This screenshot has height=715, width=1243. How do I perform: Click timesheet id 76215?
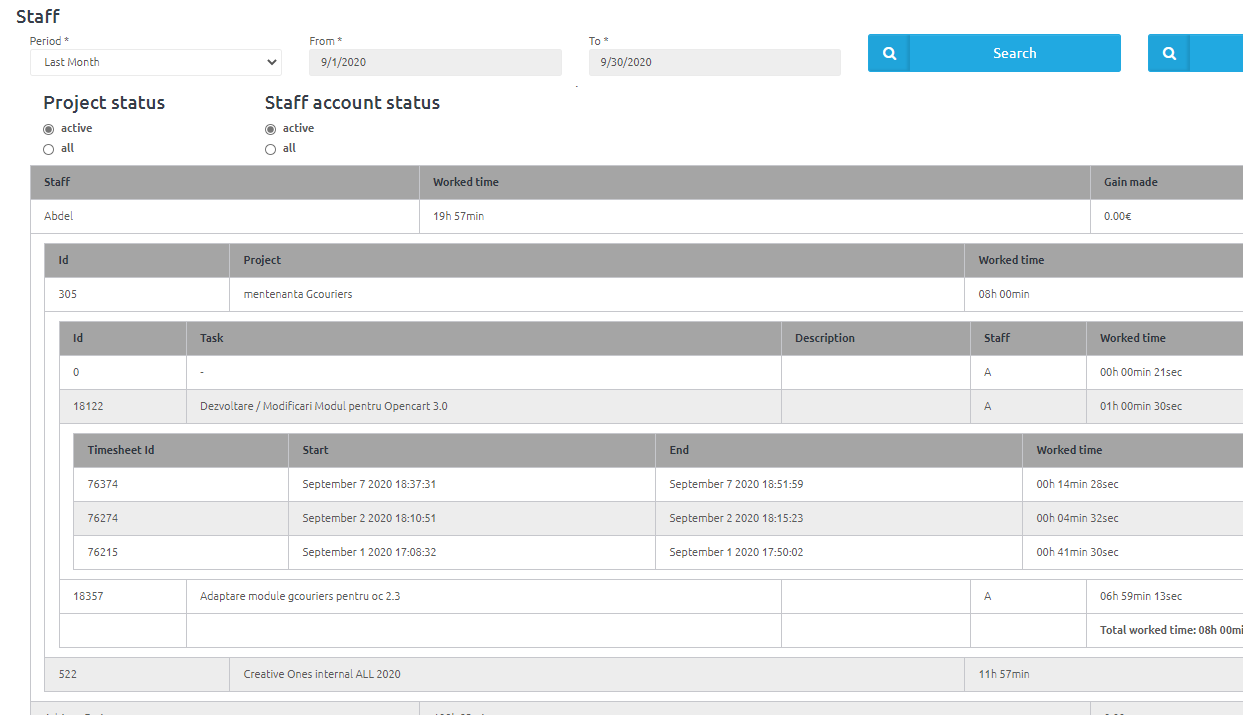tap(103, 552)
